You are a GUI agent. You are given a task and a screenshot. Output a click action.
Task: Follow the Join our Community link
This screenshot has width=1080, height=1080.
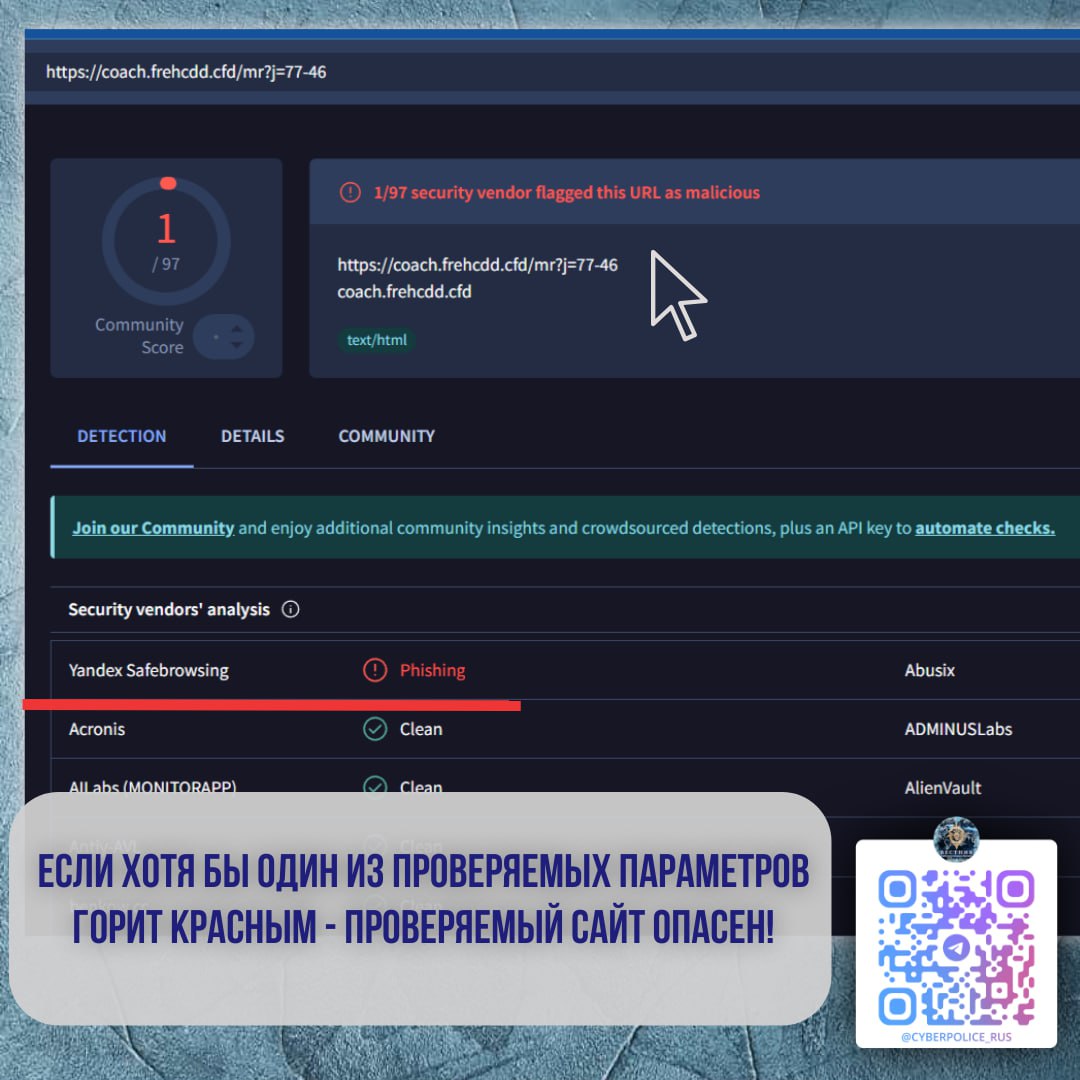pos(153,528)
